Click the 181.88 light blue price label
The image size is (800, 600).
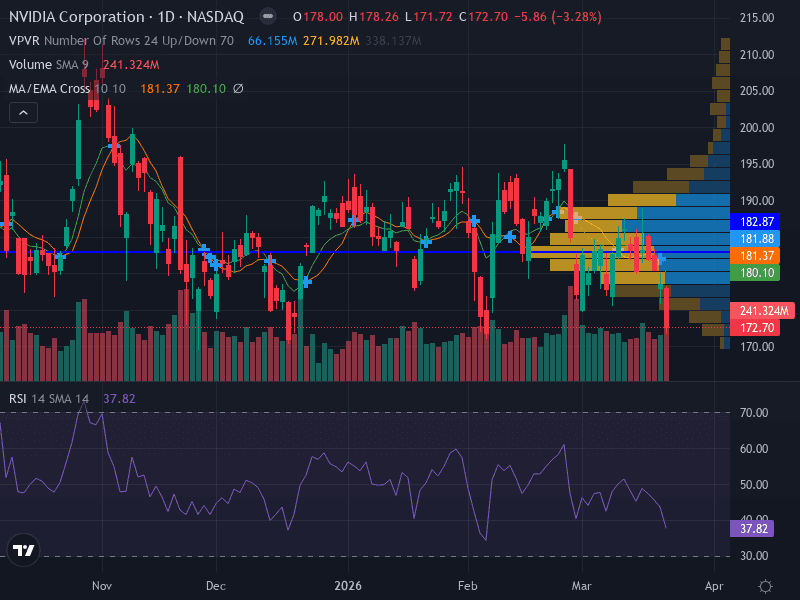point(756,239)
